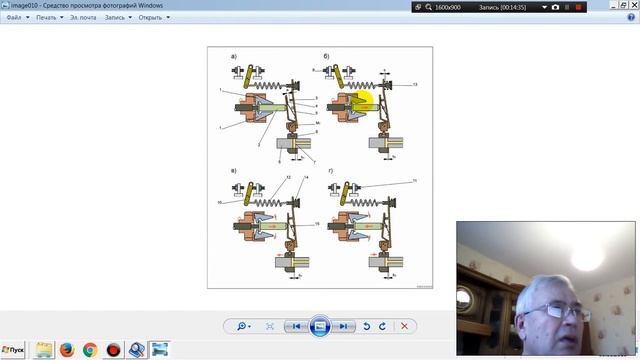Take a snapshot with recorder camera icon
This screenshot has width=640, height=360.
[x=556, y=7]
